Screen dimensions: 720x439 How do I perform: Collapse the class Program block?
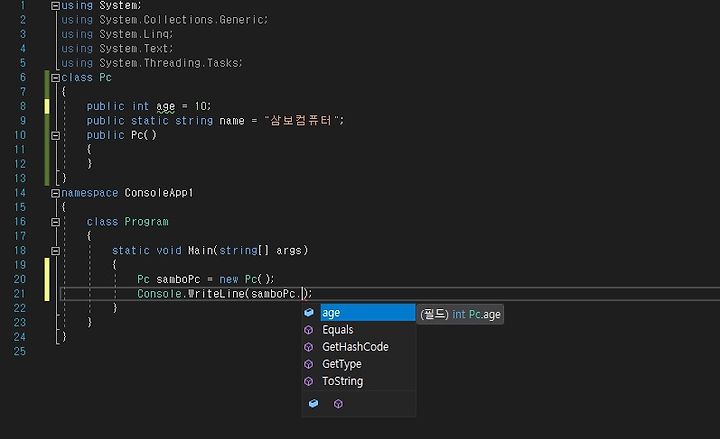pyautogui.click(x=56, y=222)
